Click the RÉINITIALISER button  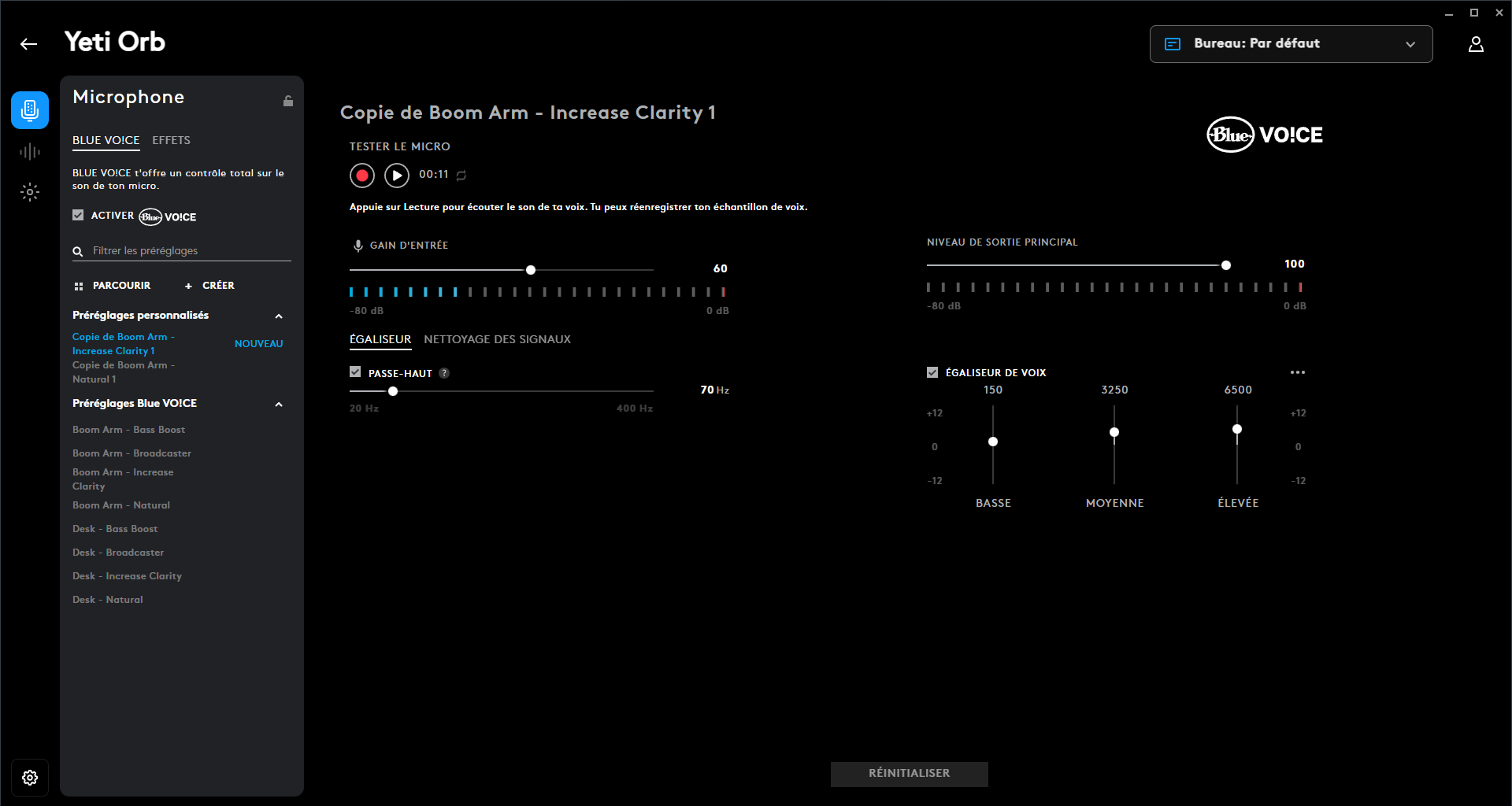click(909, 774)
